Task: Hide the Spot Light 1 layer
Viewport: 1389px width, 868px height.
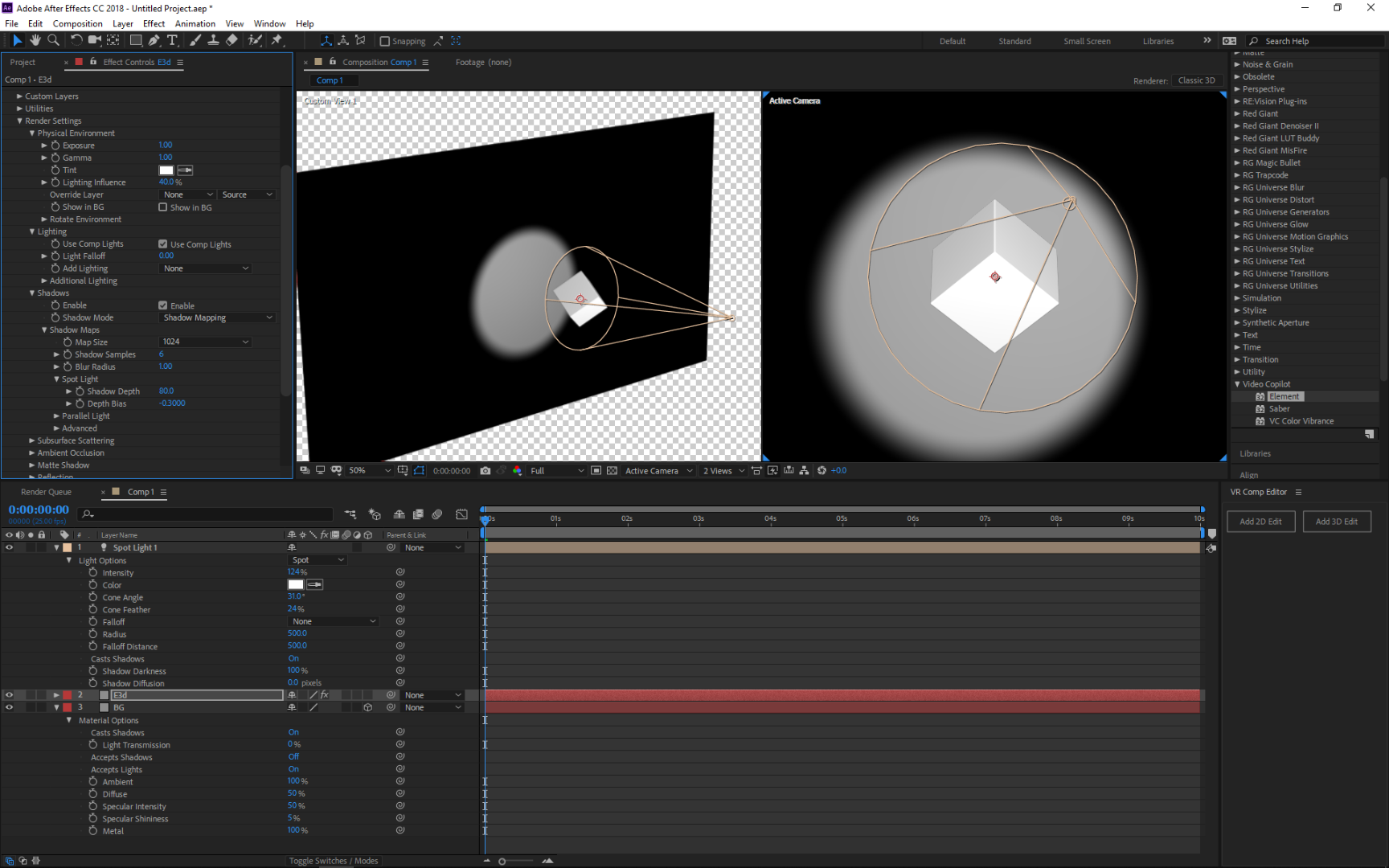Action: point(9,547)
